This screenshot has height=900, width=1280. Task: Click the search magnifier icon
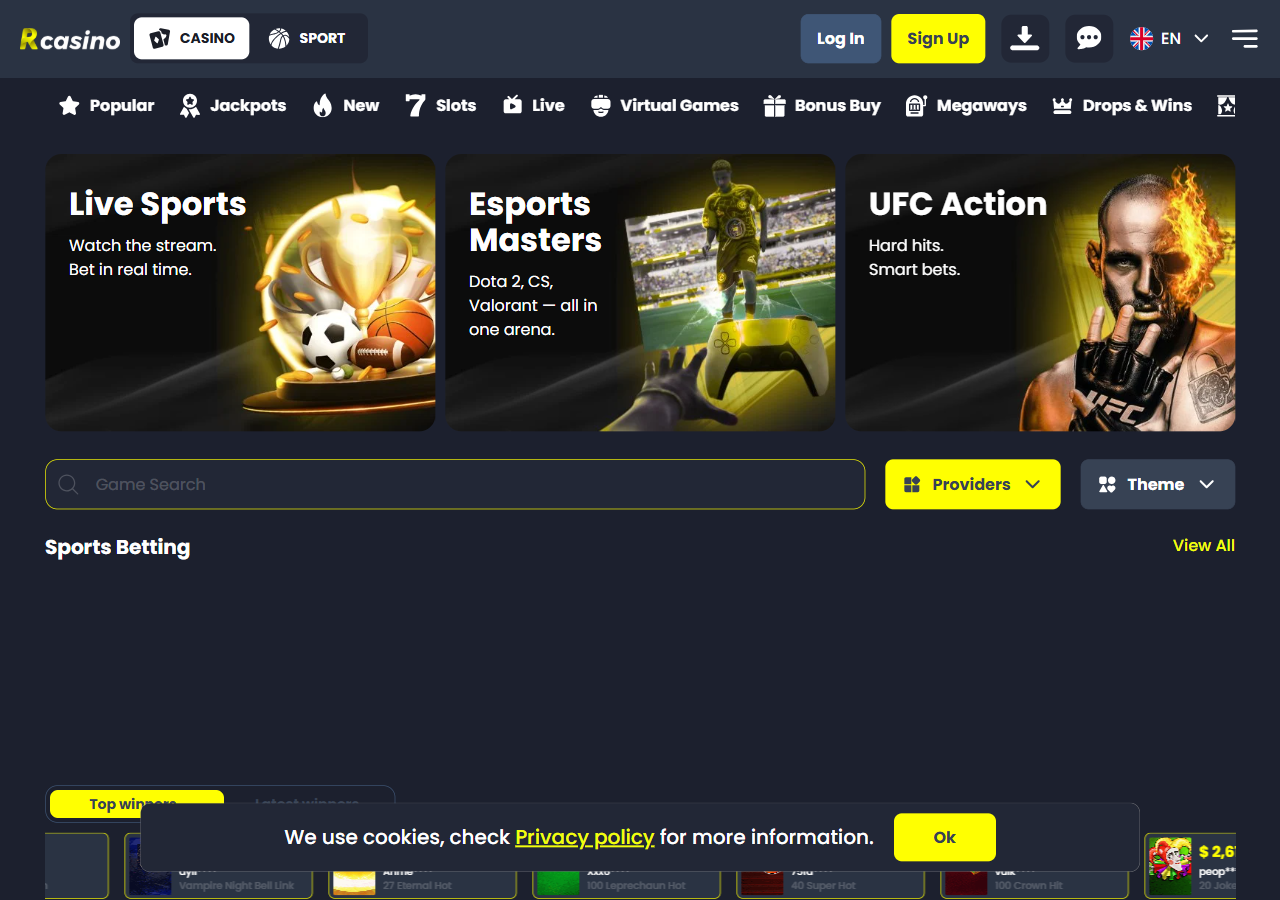click(x=68, y=484)
